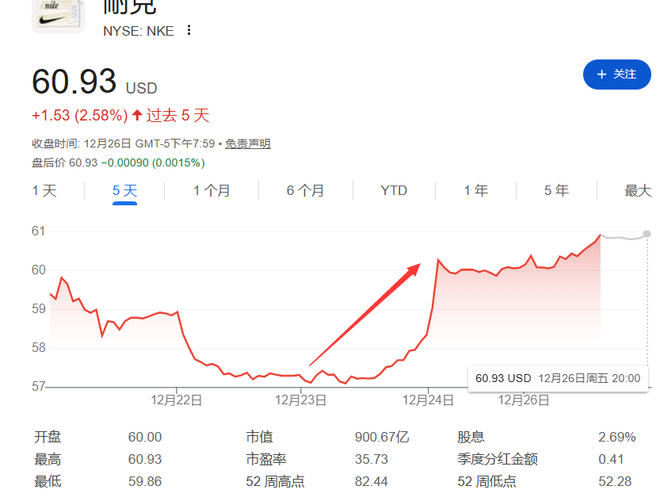Select the 5天 range tab
The height and width of the screenshot is (501, 660).
pos(124,190)
